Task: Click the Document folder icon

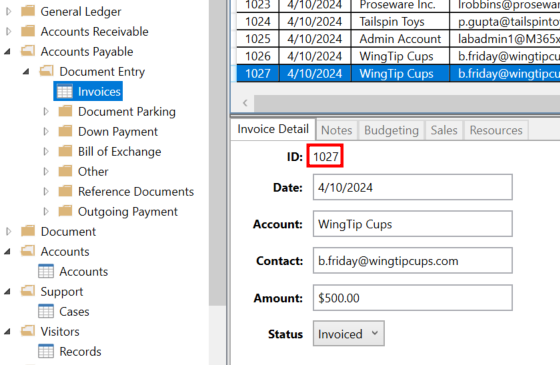Action: tap(28, 231)
